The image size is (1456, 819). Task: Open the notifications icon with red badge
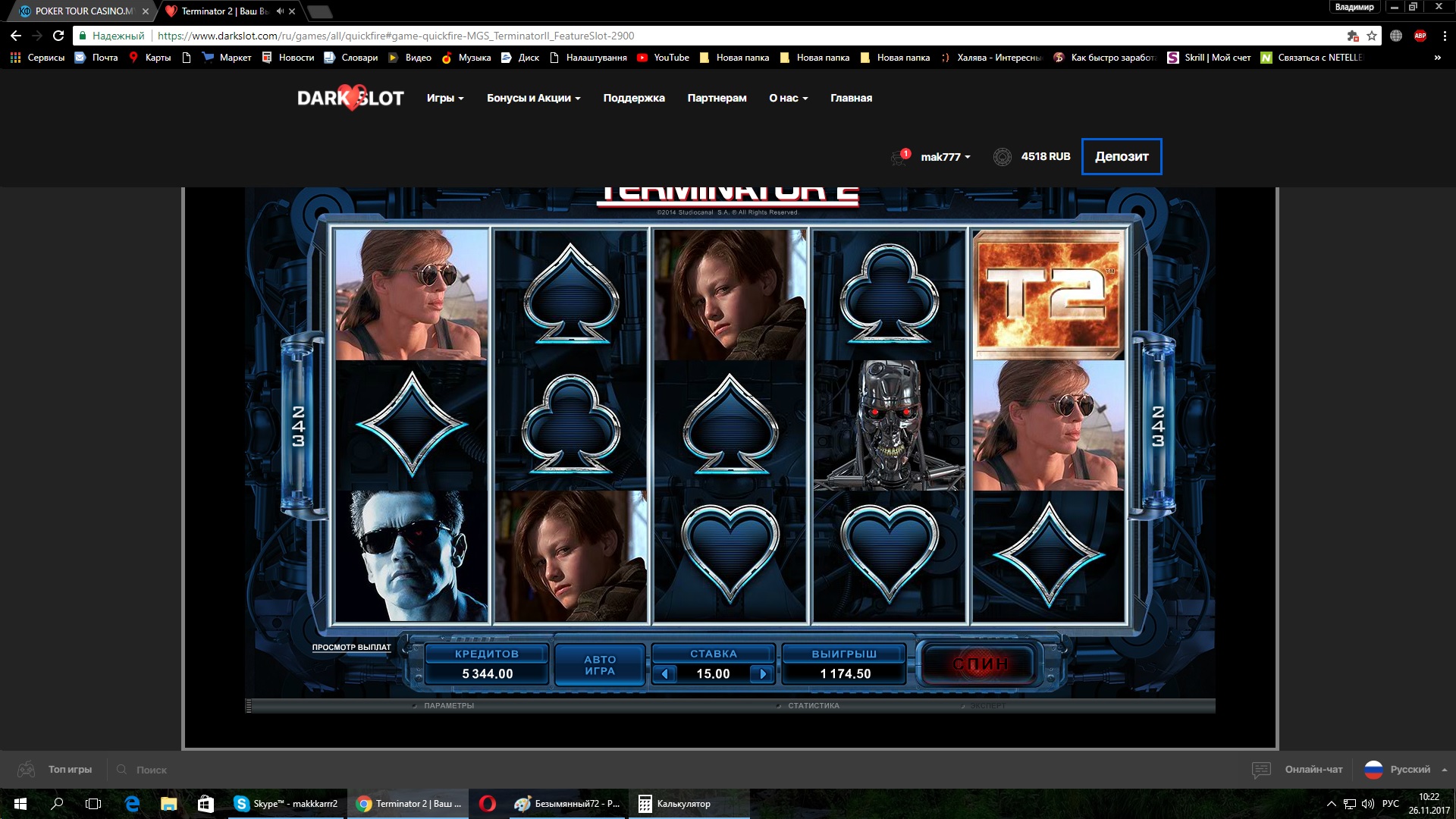pyautogui.click(x=900, y=156)
